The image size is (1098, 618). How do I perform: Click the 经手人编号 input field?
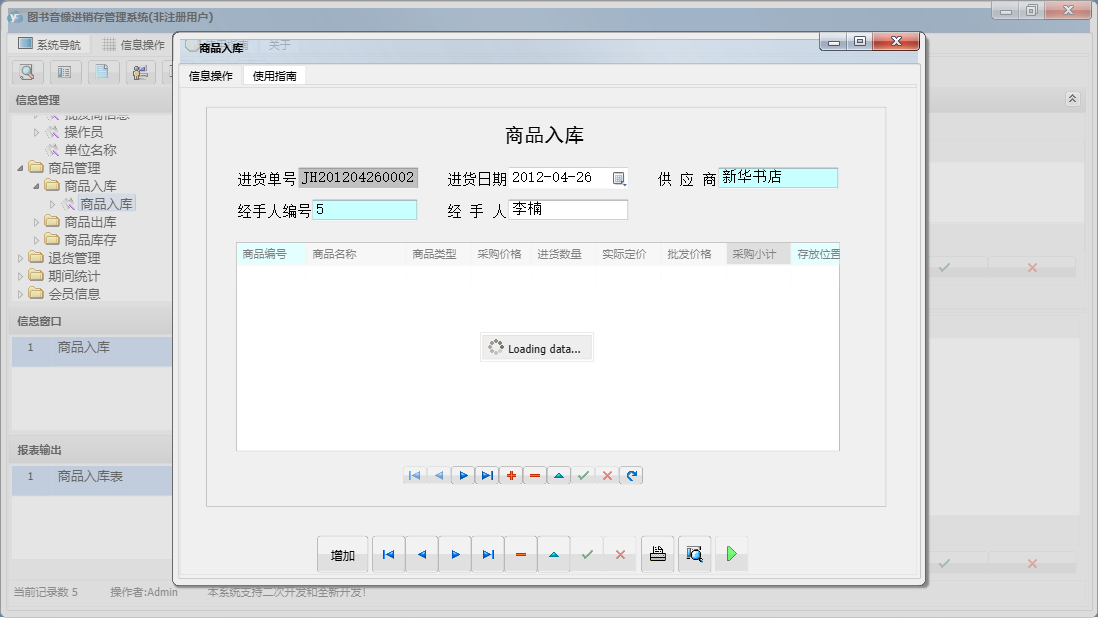point(365,210)
